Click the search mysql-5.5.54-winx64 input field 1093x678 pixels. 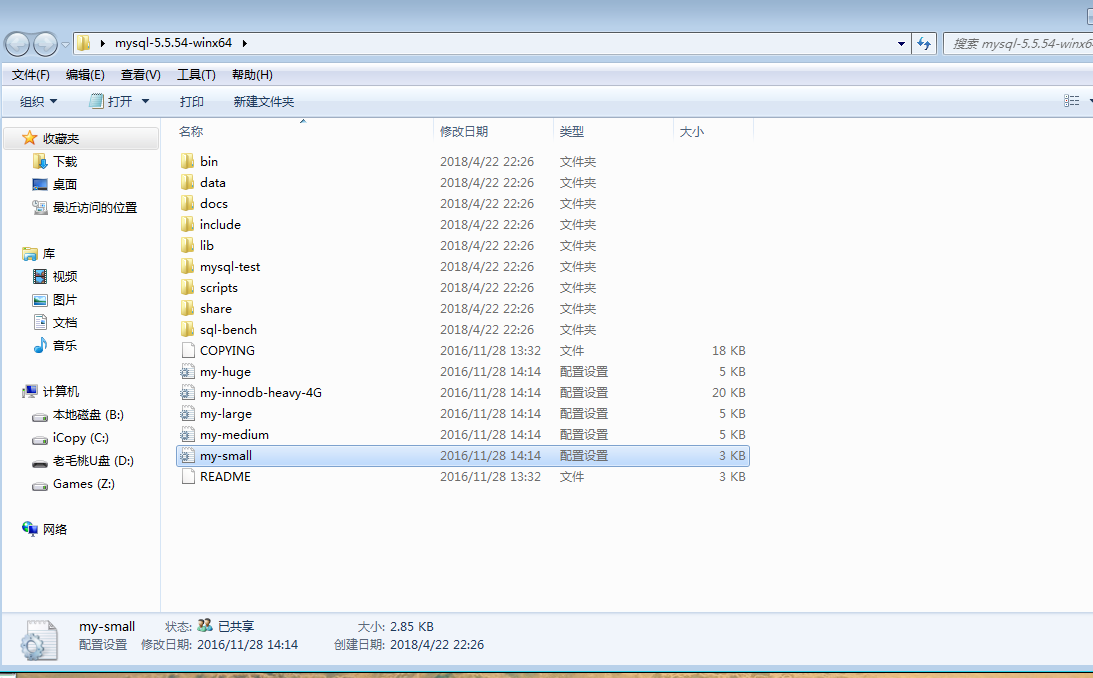pos(1018,44)
